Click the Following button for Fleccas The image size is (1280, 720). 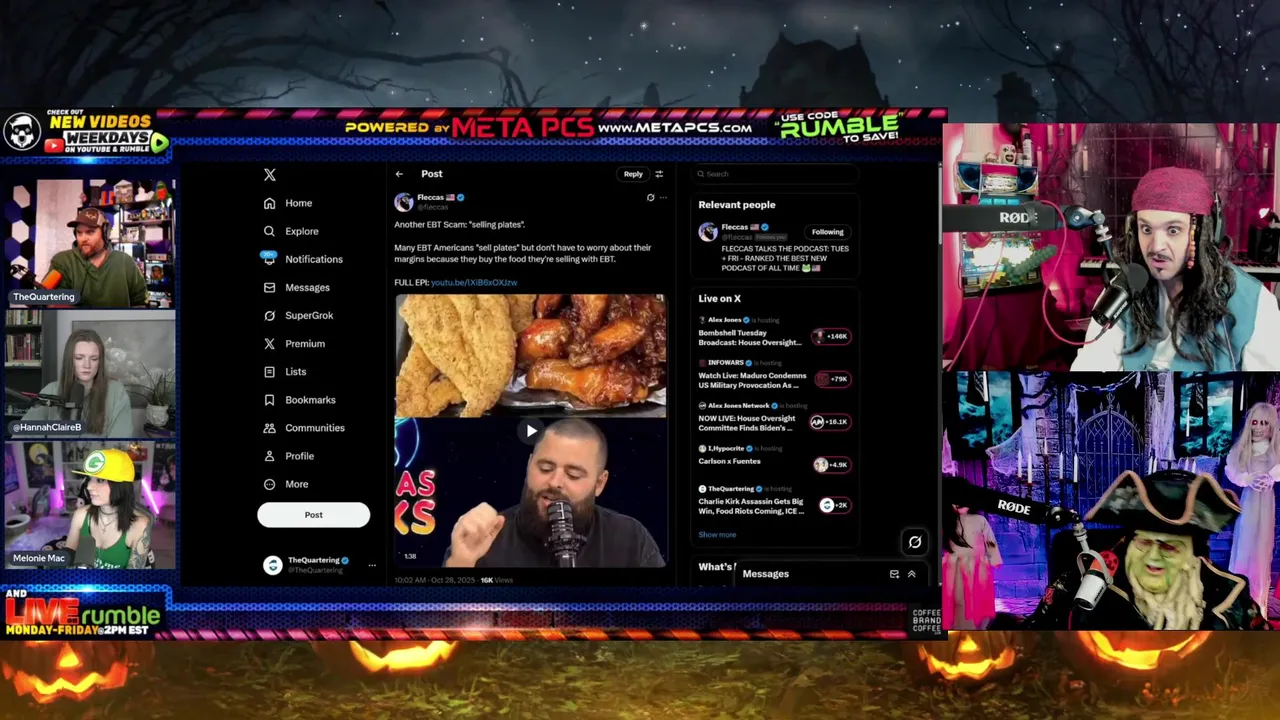[827, 232]
